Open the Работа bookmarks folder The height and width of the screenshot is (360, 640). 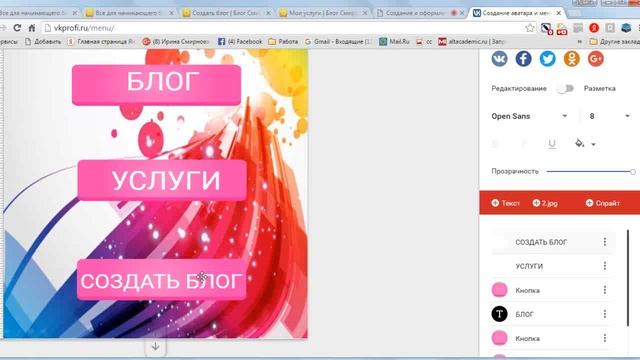(x=283, y=42)
